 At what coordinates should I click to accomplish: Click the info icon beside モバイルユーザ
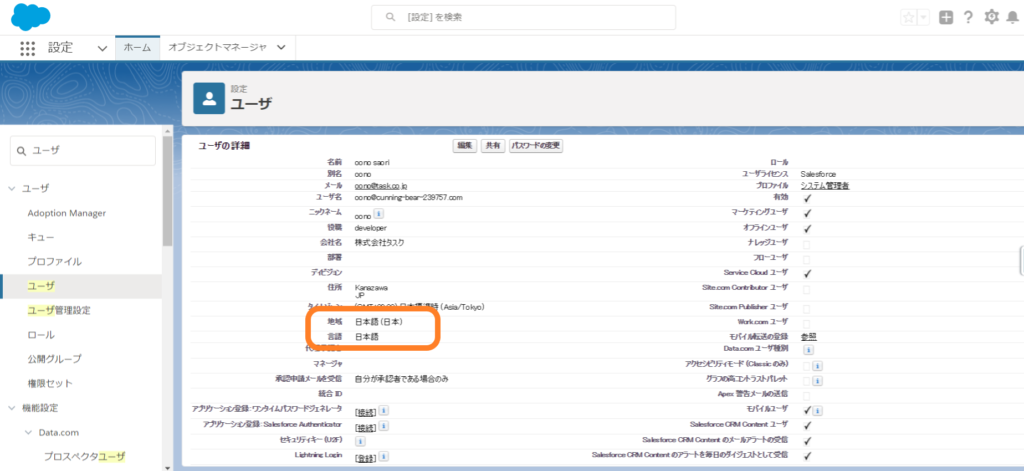[817, 411]
